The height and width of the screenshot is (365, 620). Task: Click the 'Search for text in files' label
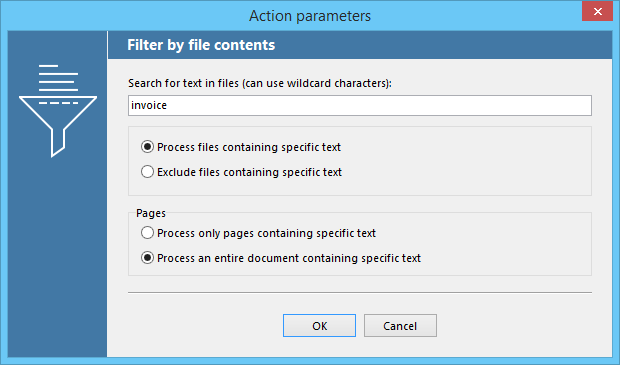260,83
